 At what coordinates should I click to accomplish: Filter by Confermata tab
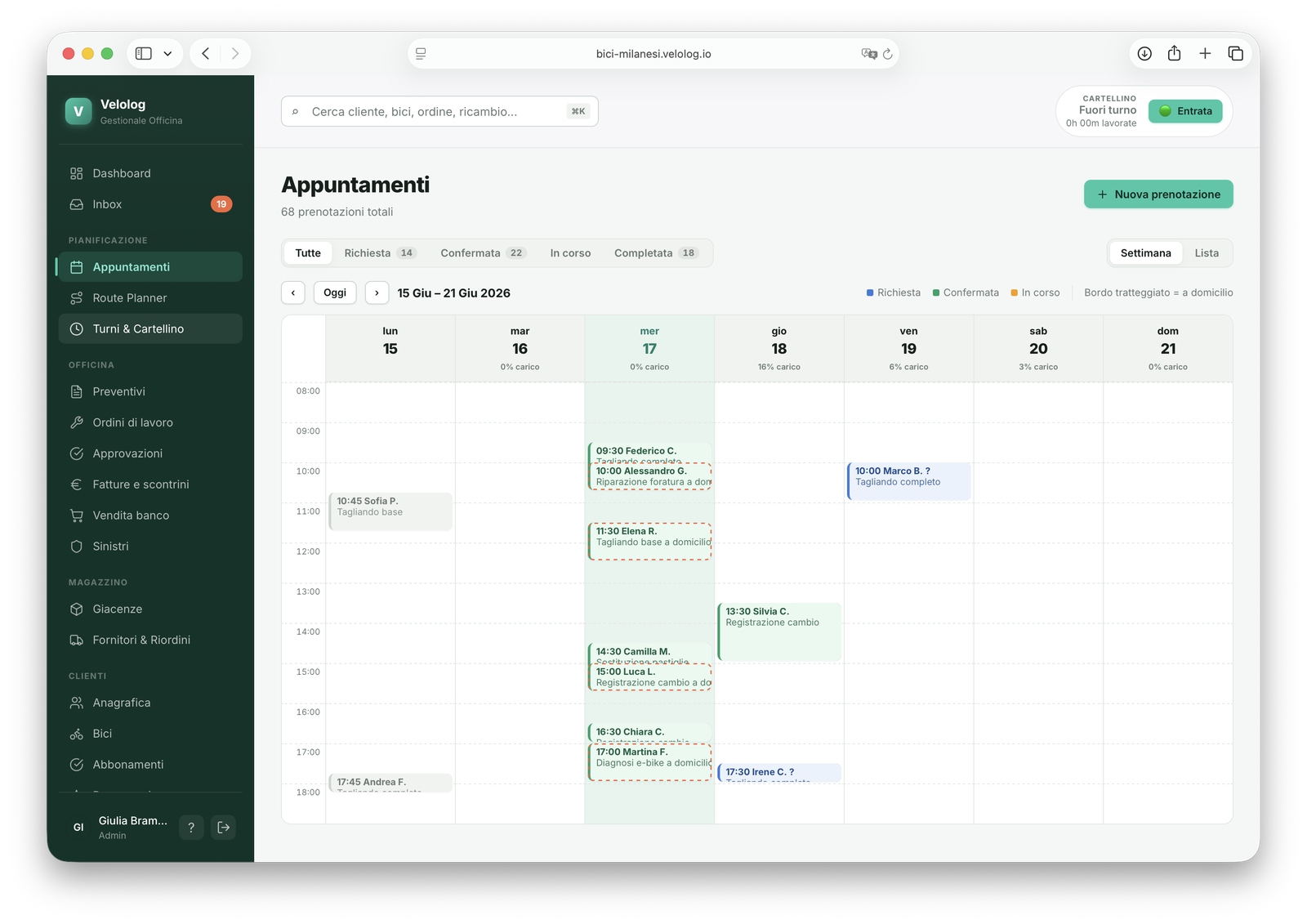[x=483, y=253]
